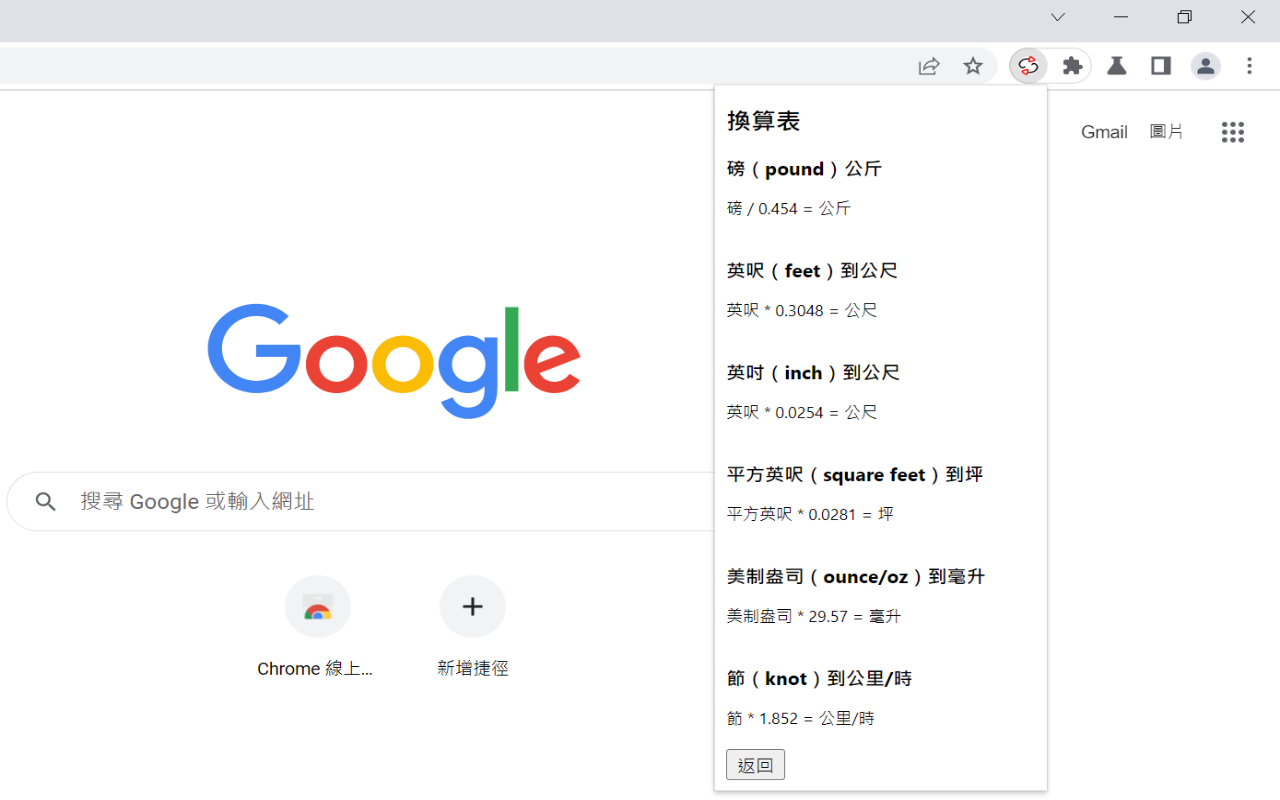
Task: Bookmark this tab with the star icon
Action: tap(973, 66)
